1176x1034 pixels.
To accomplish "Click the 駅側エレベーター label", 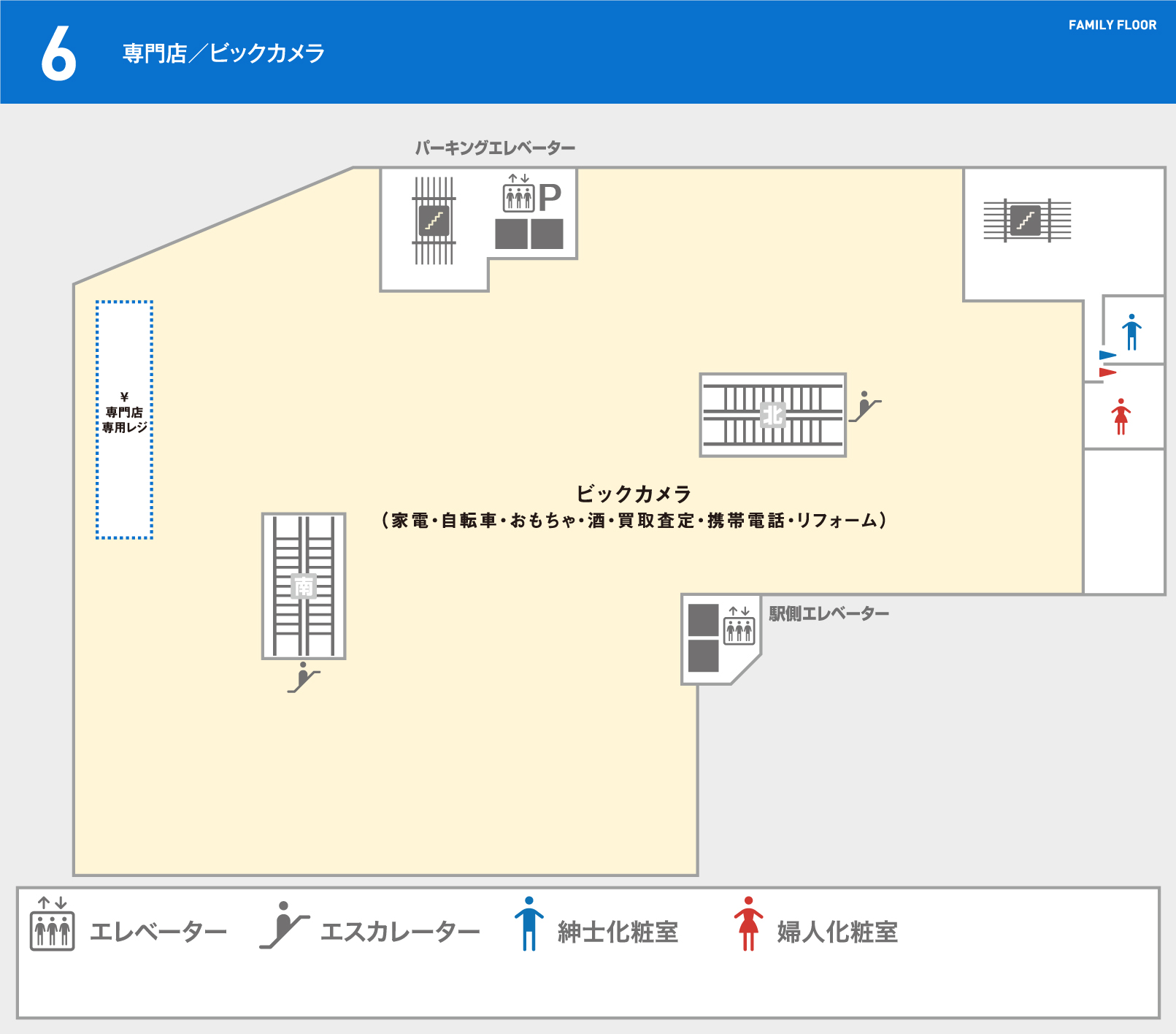I will (829, 613).
